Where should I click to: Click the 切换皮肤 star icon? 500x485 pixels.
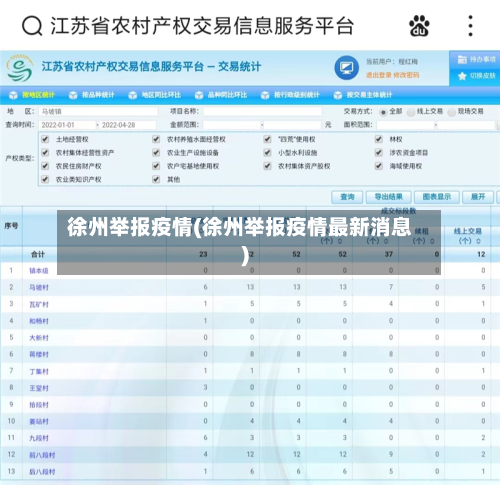[462, 76]
